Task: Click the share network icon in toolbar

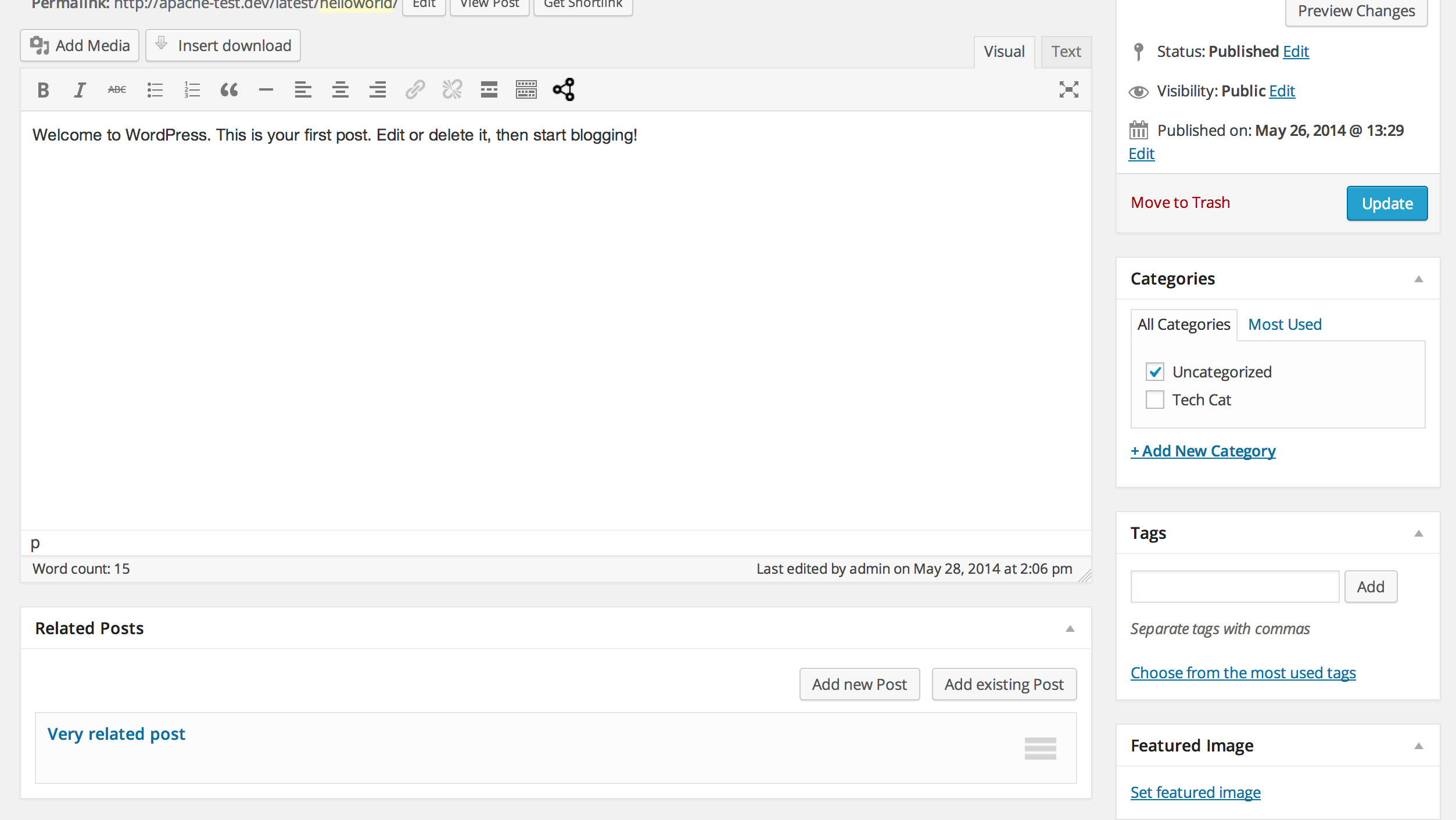Action: [564, 90]
